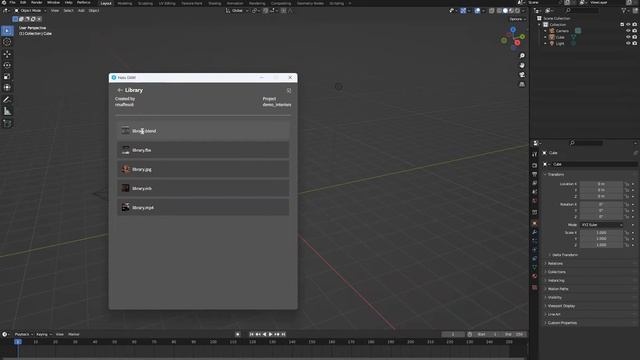Open the Object Data properties tab
The image size is (640, 360).
(535, 267)
